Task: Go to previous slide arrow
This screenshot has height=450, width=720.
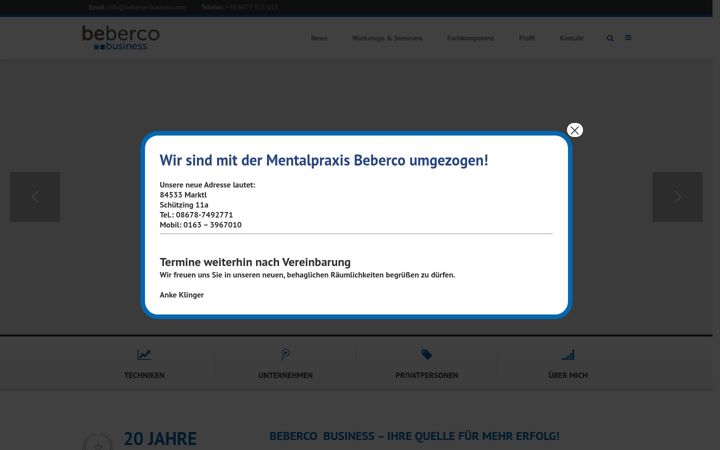Action: pyautogui.click(x=35, y=197)
